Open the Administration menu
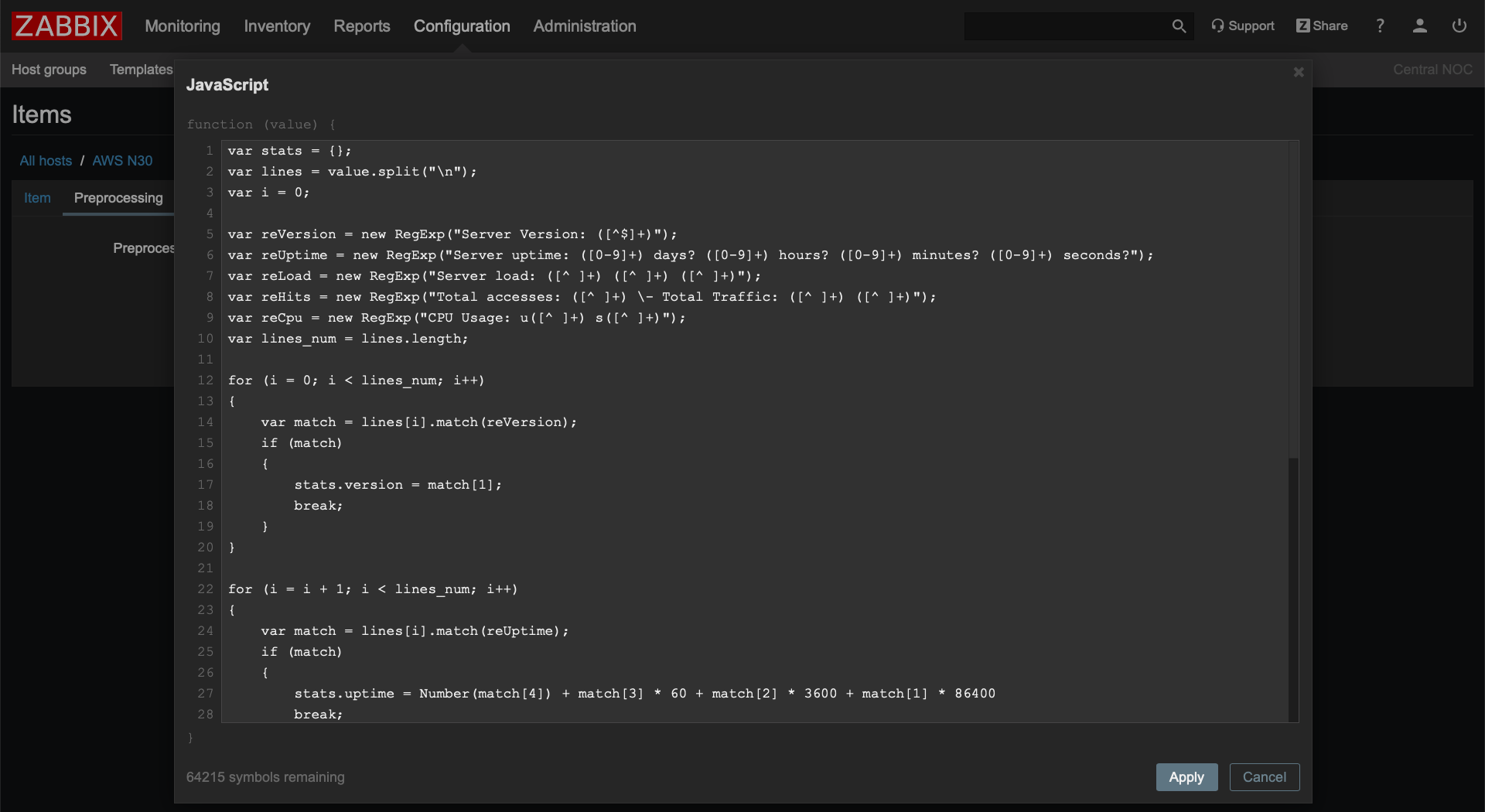This screenshot has width=1485, height=812. [584, 26]
